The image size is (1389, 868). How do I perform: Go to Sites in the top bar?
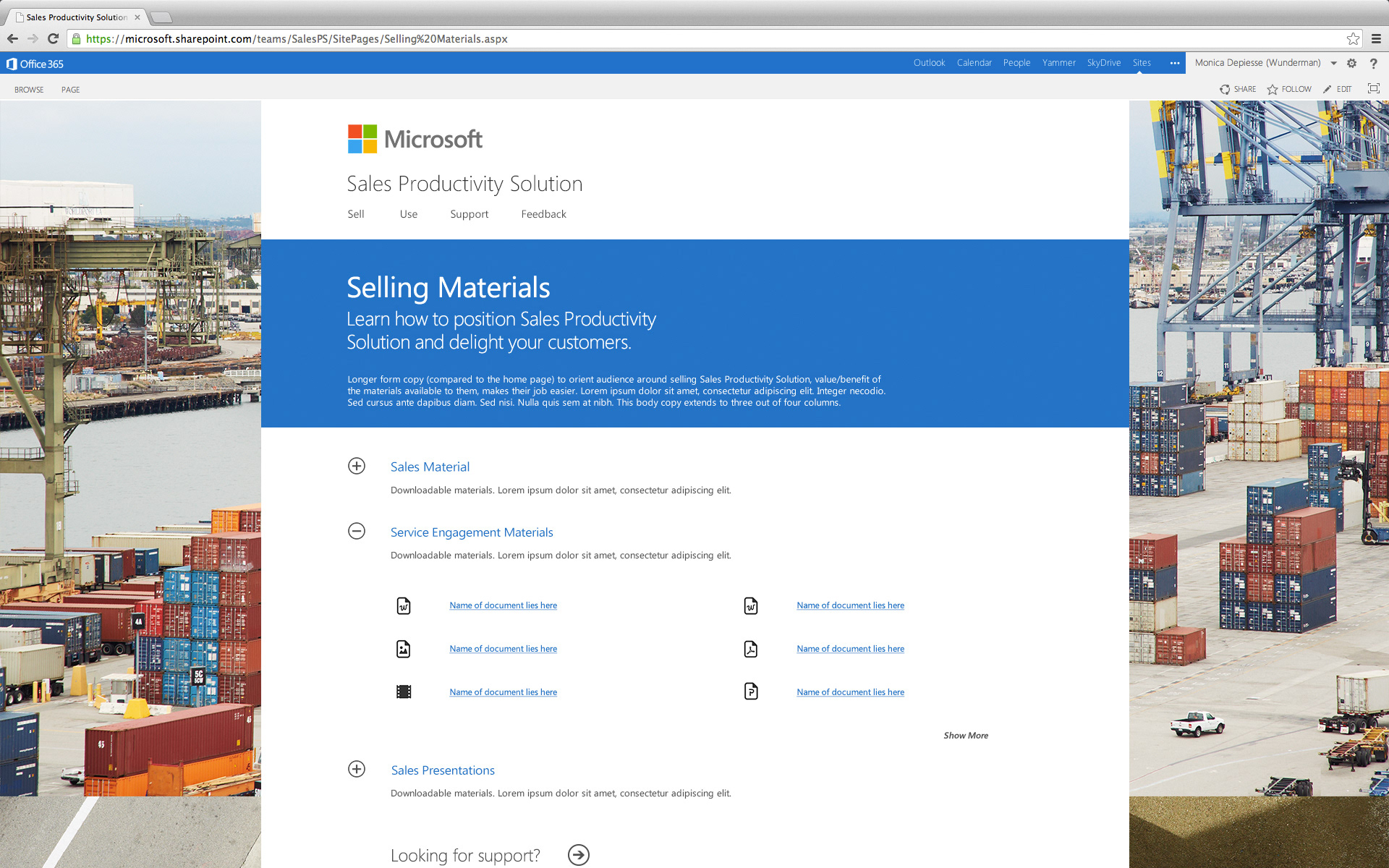pyautogui.click(x=1142, y=63)
